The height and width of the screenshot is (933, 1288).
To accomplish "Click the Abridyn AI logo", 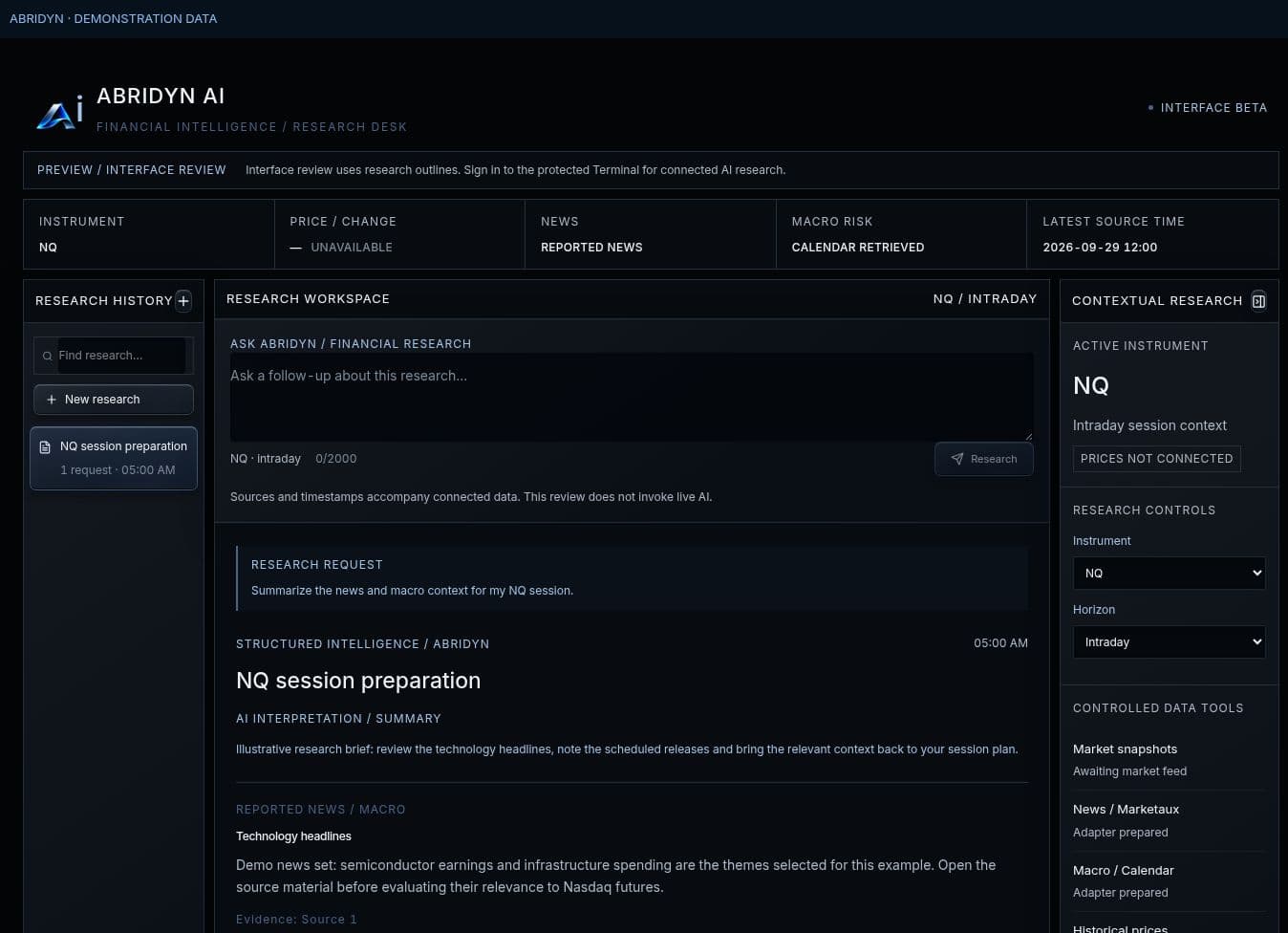I will [59, 112].
